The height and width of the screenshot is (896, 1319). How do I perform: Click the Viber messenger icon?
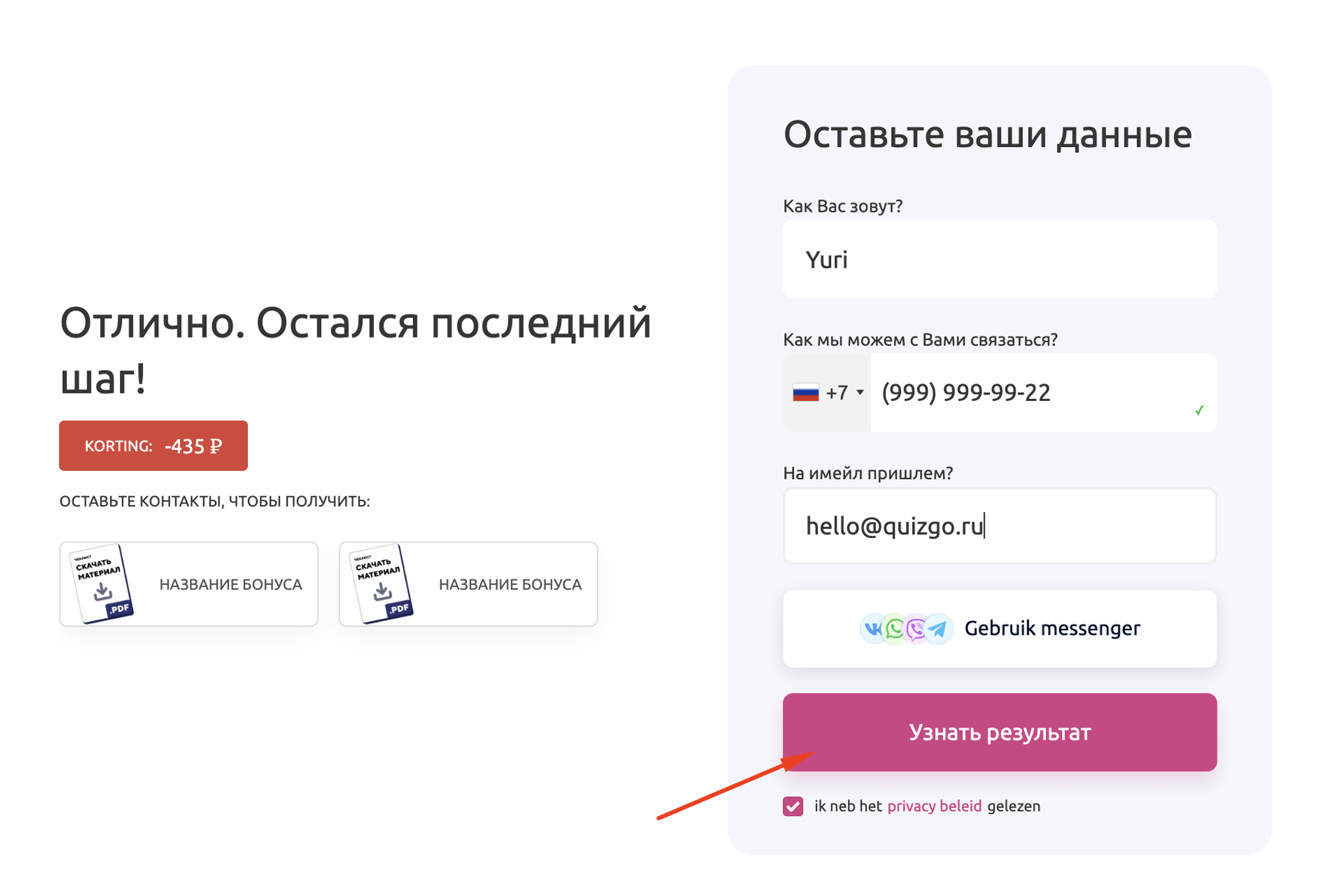[916, 628]
